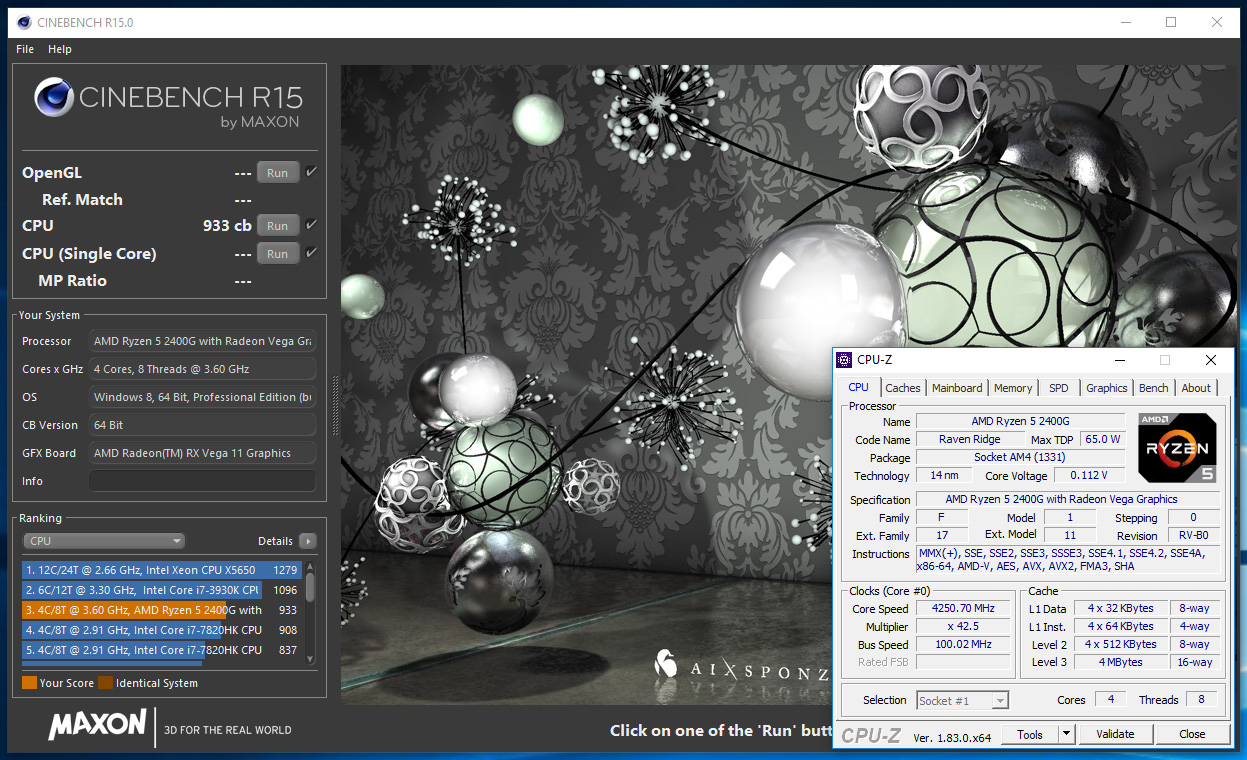Run the CPU (Single Core) benchmark
The height and width of the screenshot is (760, 1247).
[278, 253]
